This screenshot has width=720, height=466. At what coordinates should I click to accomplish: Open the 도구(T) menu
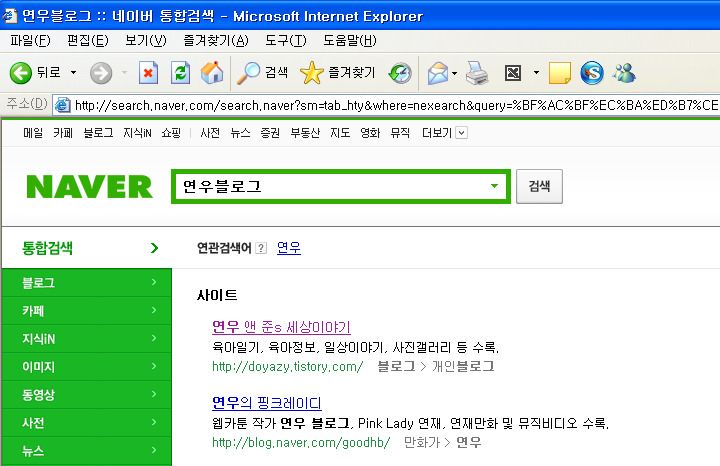[x=286, y=40]
